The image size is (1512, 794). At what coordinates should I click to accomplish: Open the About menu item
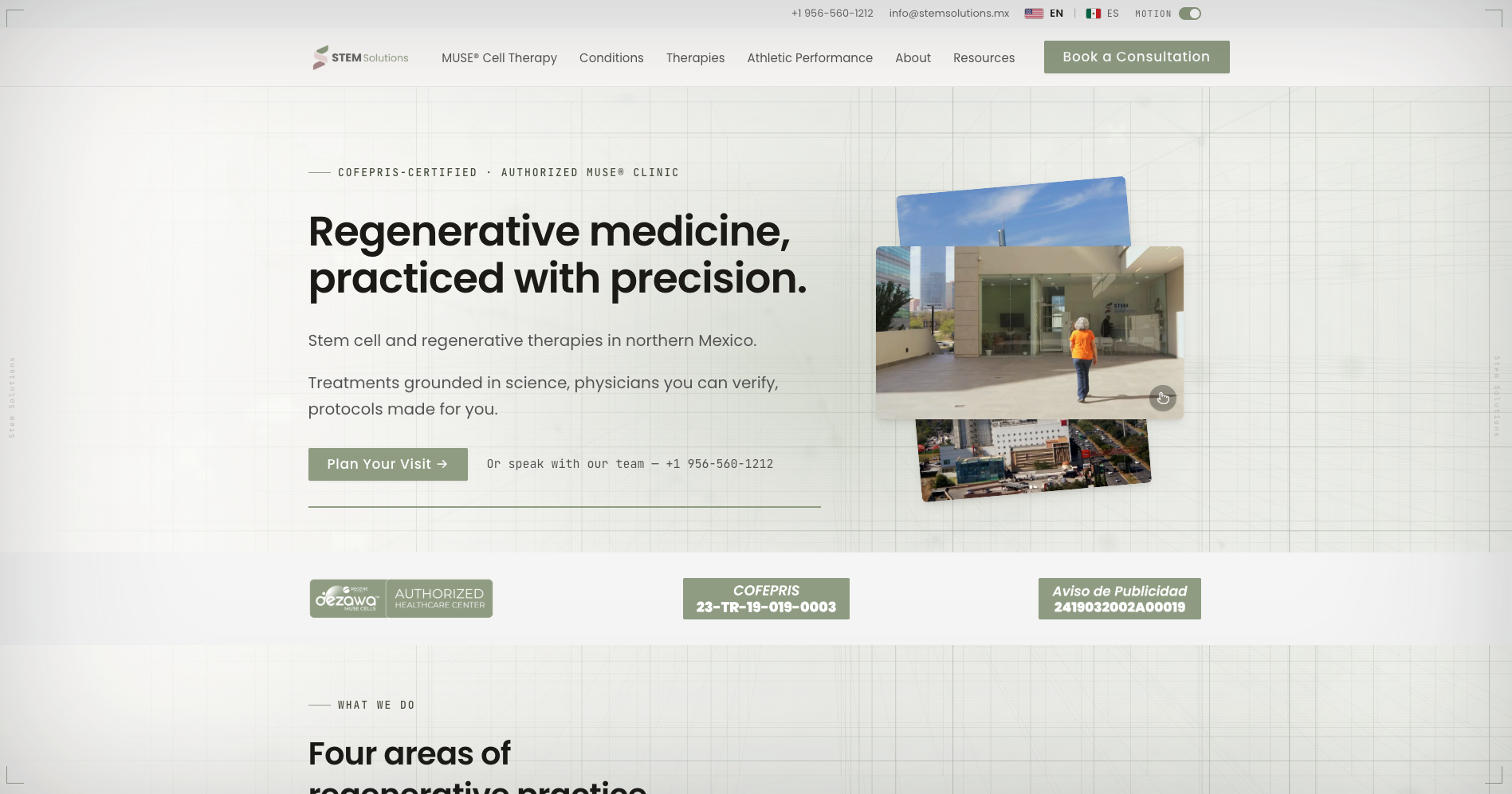913,58
